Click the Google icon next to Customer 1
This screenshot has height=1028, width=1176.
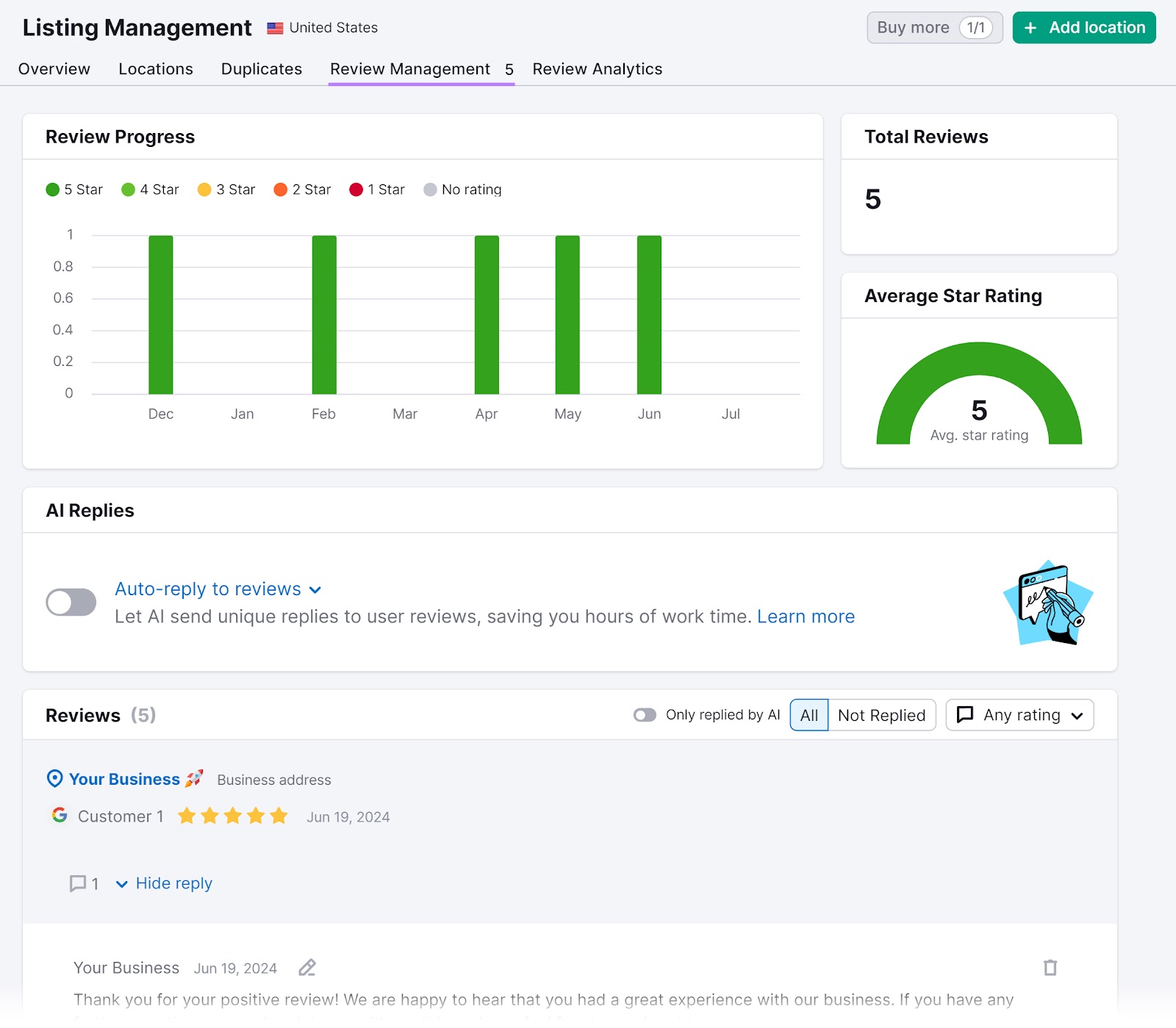click(x=59, y=816)
